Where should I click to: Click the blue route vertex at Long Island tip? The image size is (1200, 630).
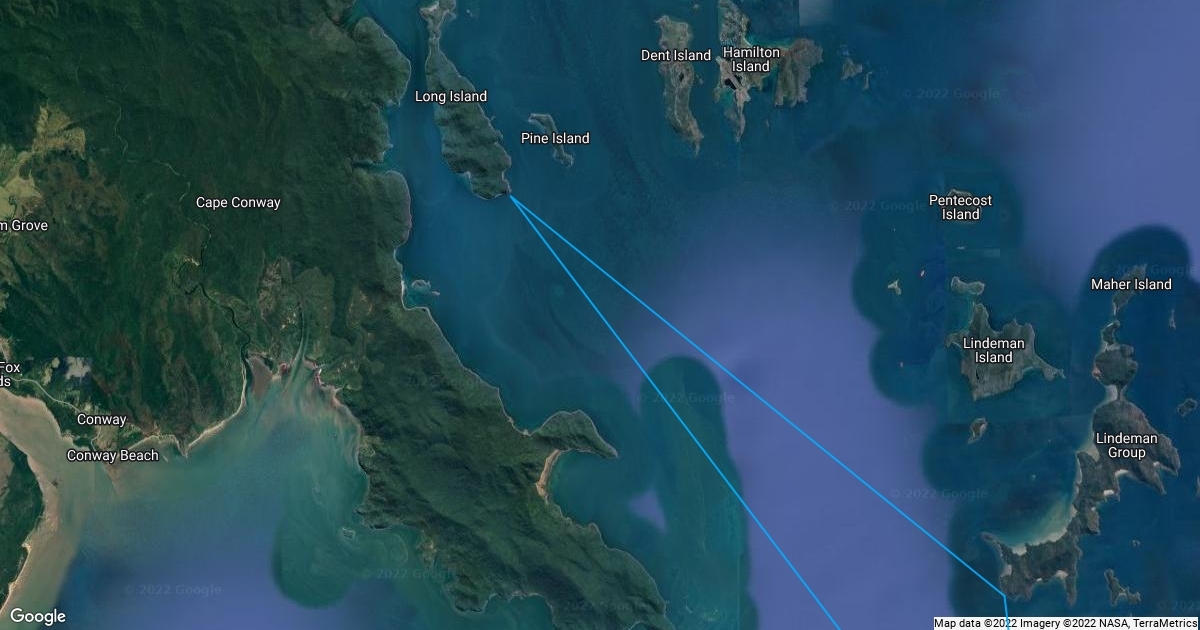click(511, 196)
